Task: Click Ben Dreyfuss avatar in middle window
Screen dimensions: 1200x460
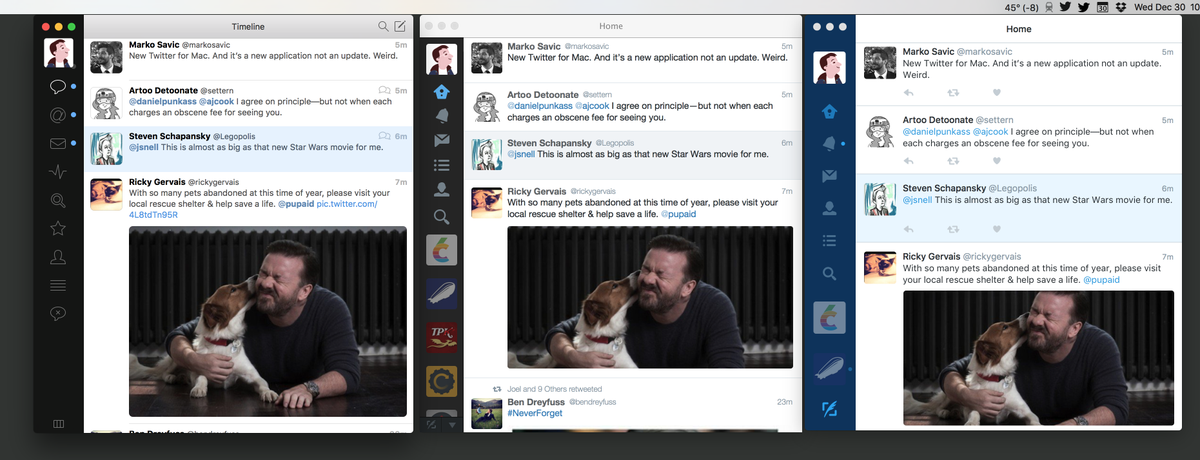Action: click(x=486, y=412)
